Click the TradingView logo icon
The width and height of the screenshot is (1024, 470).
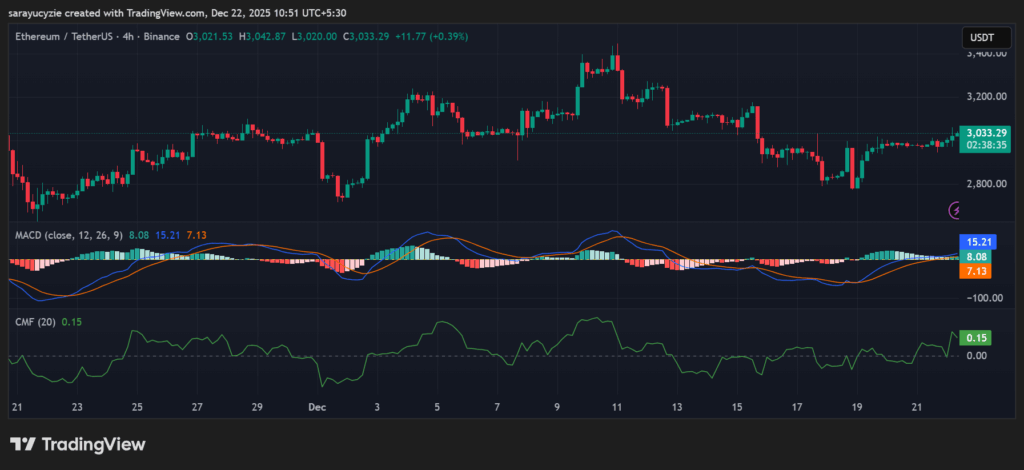pos(23,444)
